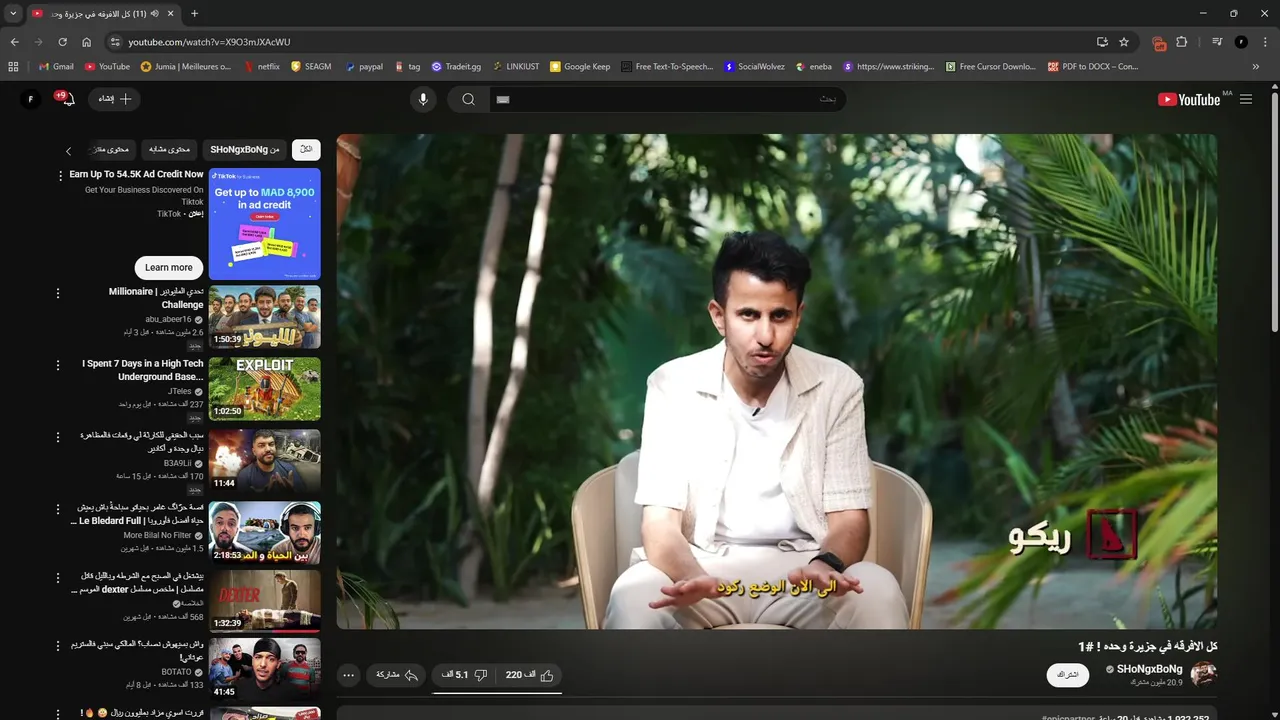The image size is (1280, 720).
Task: Click the search magnifier button
Action: click(468, 99)
